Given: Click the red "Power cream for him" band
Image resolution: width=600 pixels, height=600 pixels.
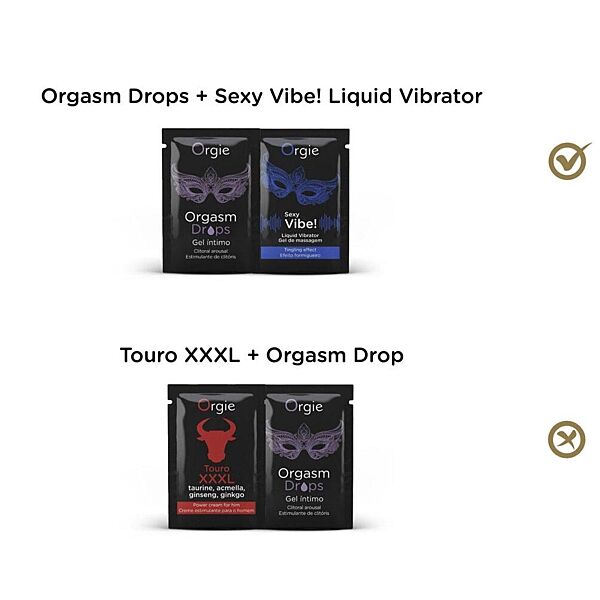Looking at the screenshot, I should (216, 508).
